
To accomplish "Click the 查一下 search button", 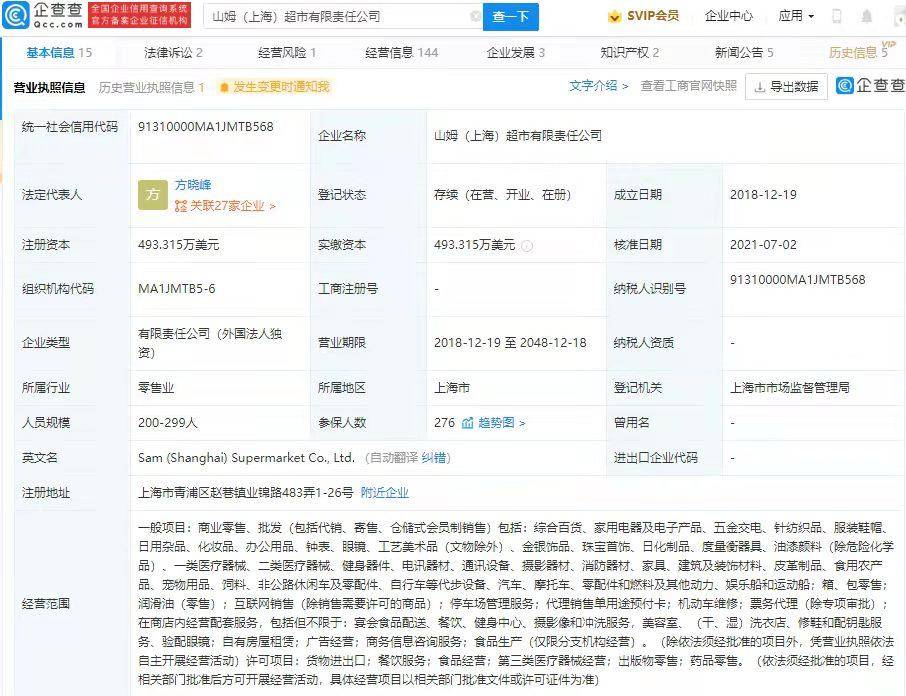I will (x=511, y=16).
